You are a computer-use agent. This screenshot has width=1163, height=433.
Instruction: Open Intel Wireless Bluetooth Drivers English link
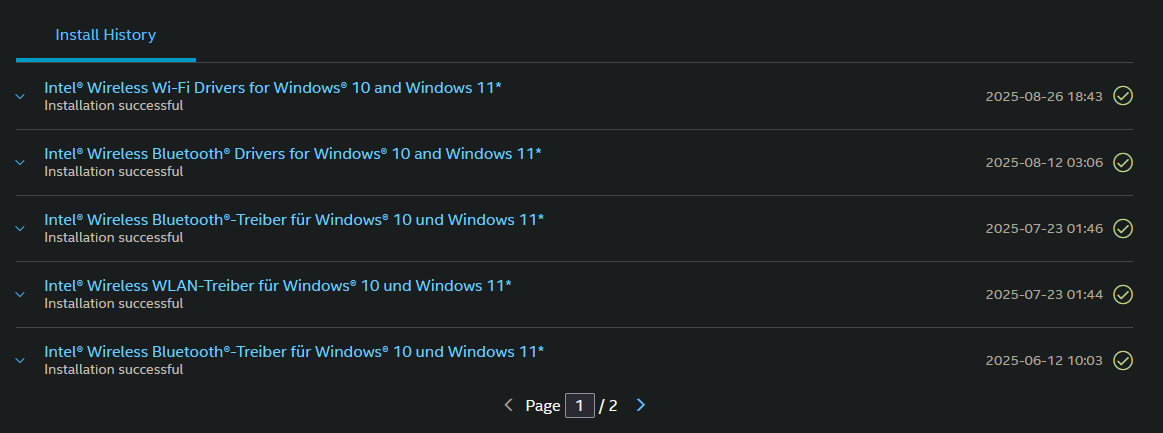coord(293,153)
